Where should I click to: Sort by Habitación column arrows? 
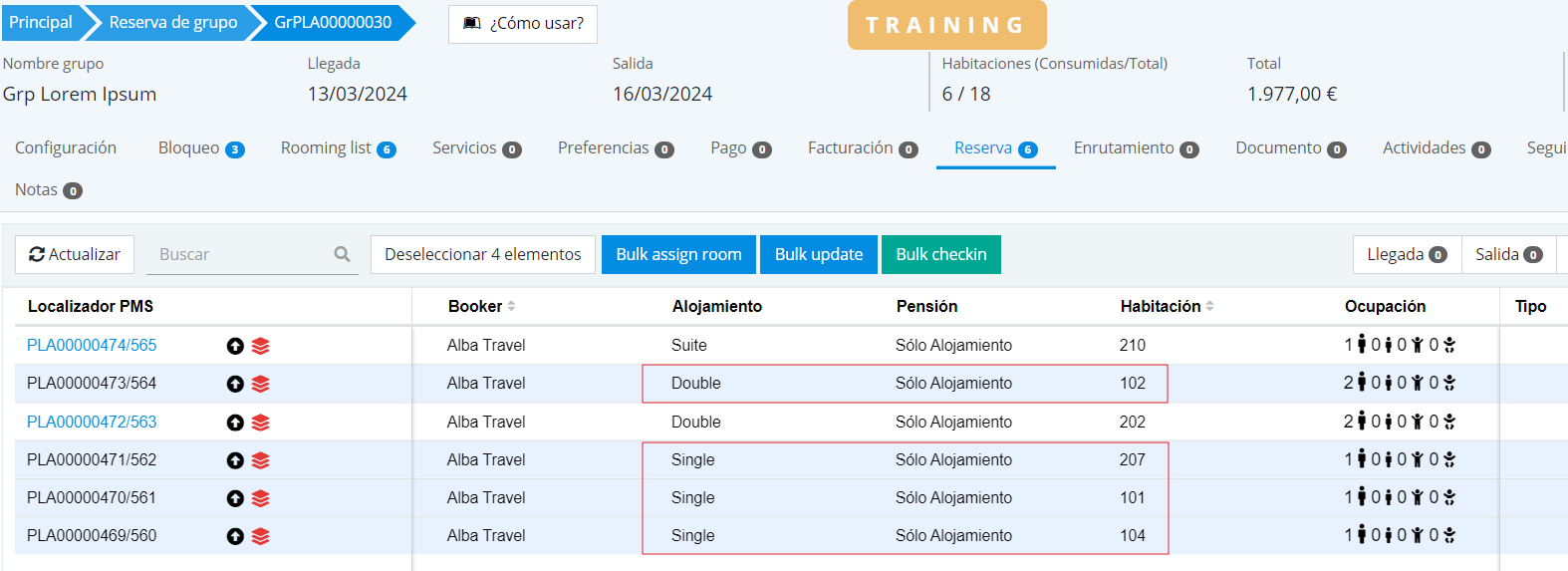[x=1209, y=306]
